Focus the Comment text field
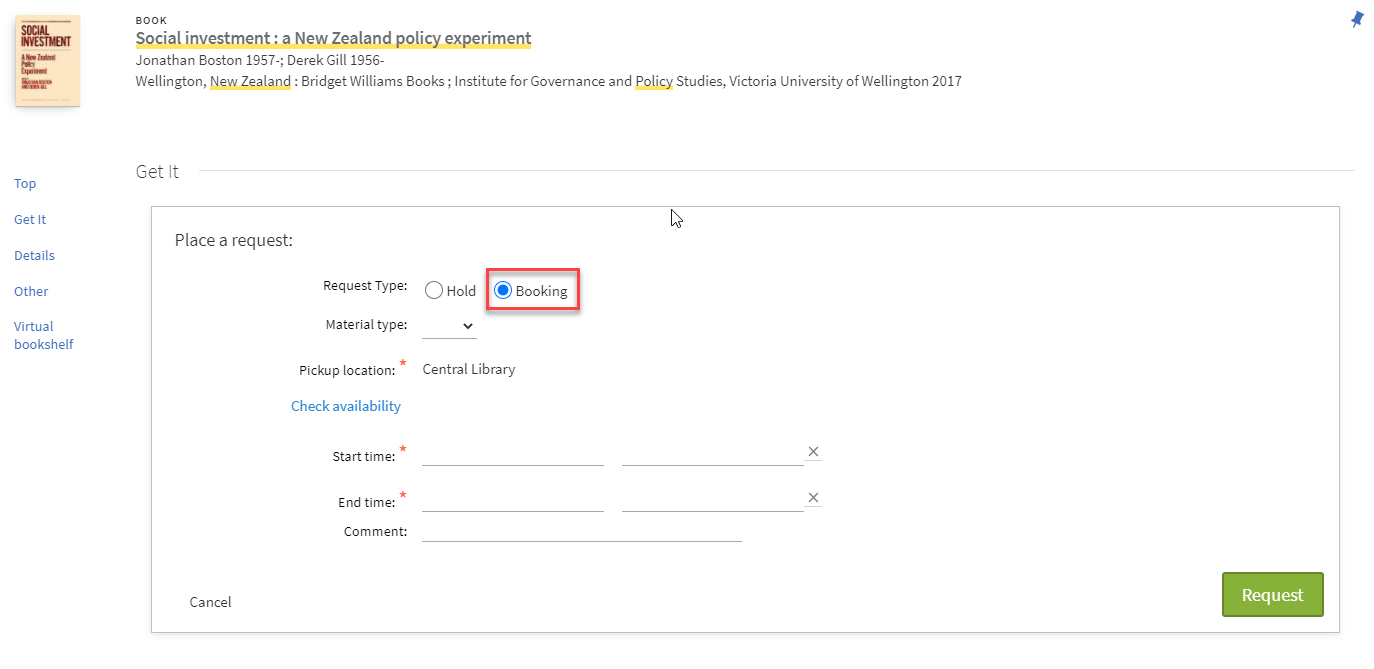This screenshot has width=1374, height=669. pyautogui.click(x=581, y=531)
